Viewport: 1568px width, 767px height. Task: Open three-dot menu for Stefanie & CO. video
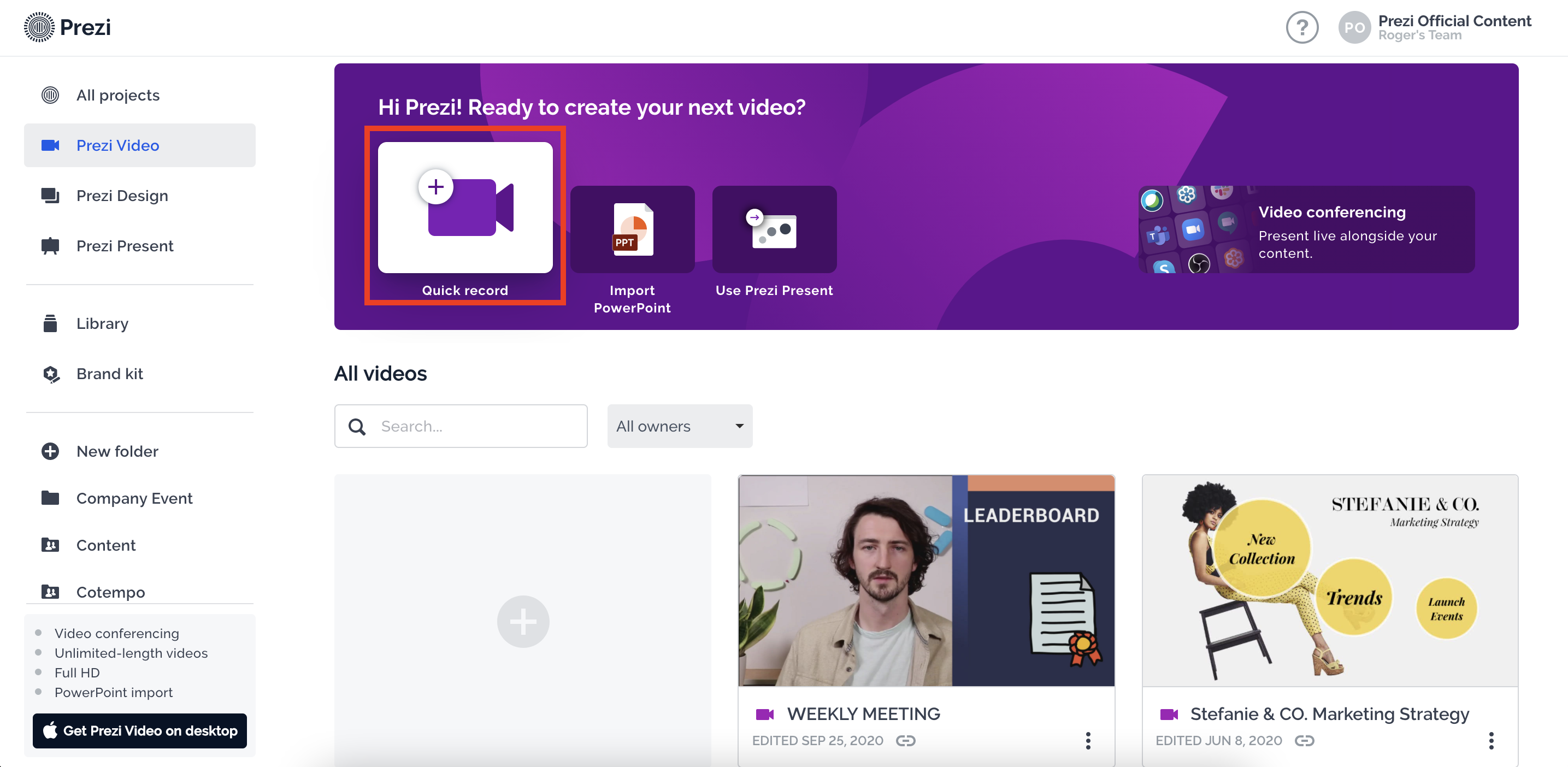click(1491, 740)
